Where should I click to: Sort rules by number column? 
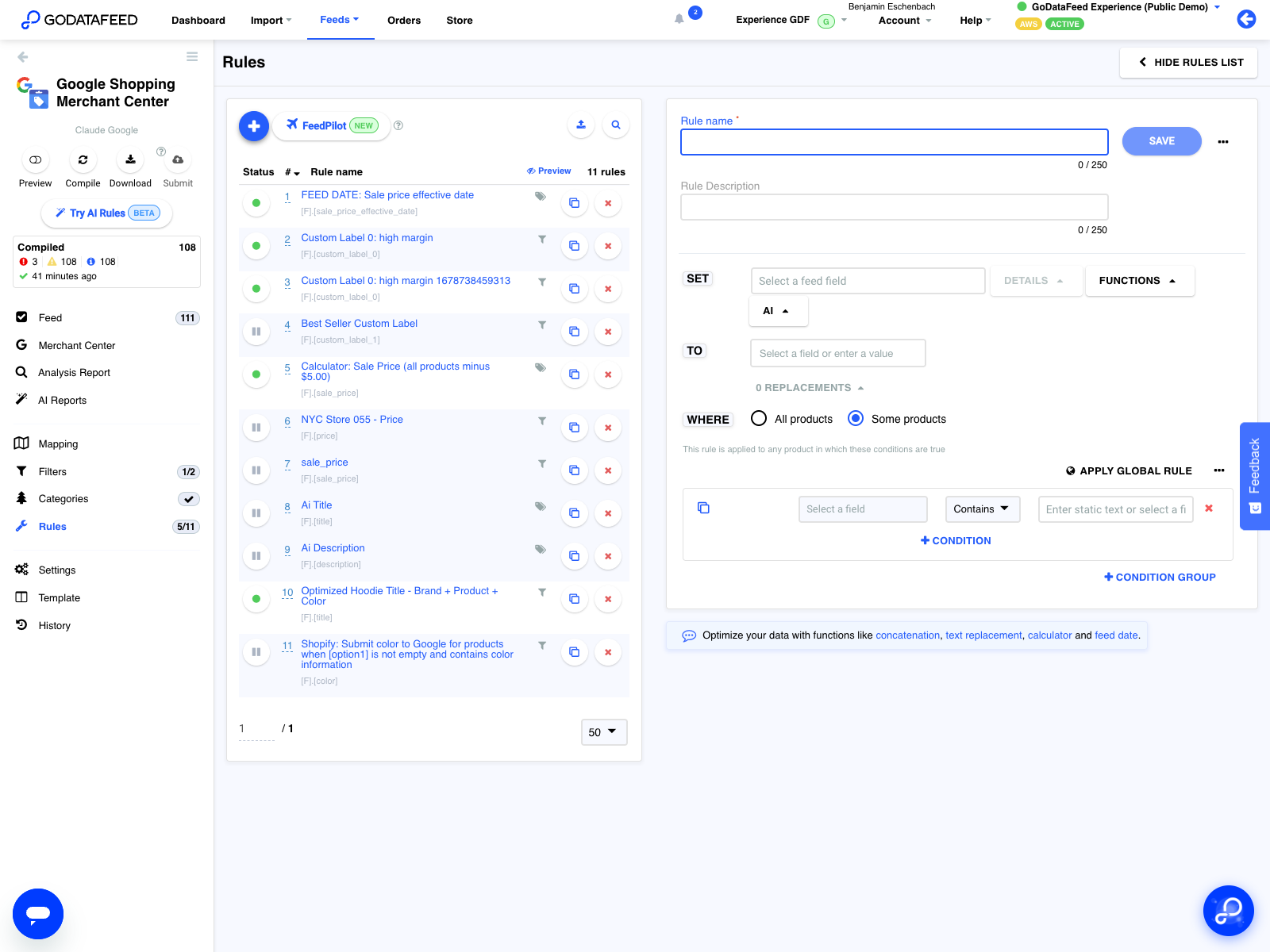coord(292,172)
